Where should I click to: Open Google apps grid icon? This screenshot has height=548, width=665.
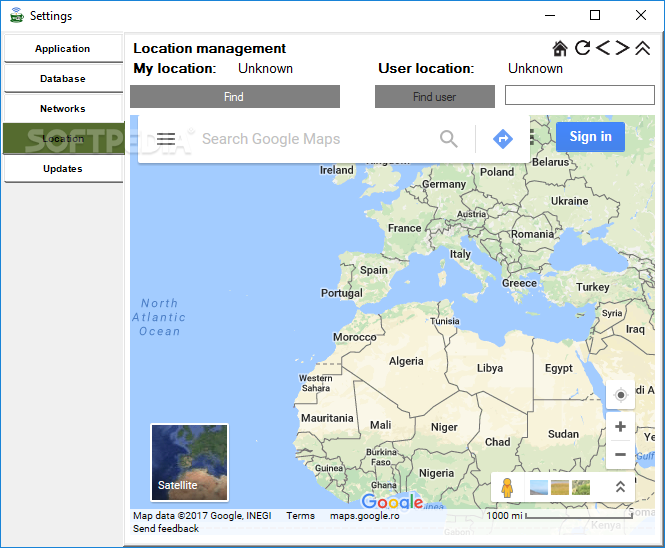(532, 137)
